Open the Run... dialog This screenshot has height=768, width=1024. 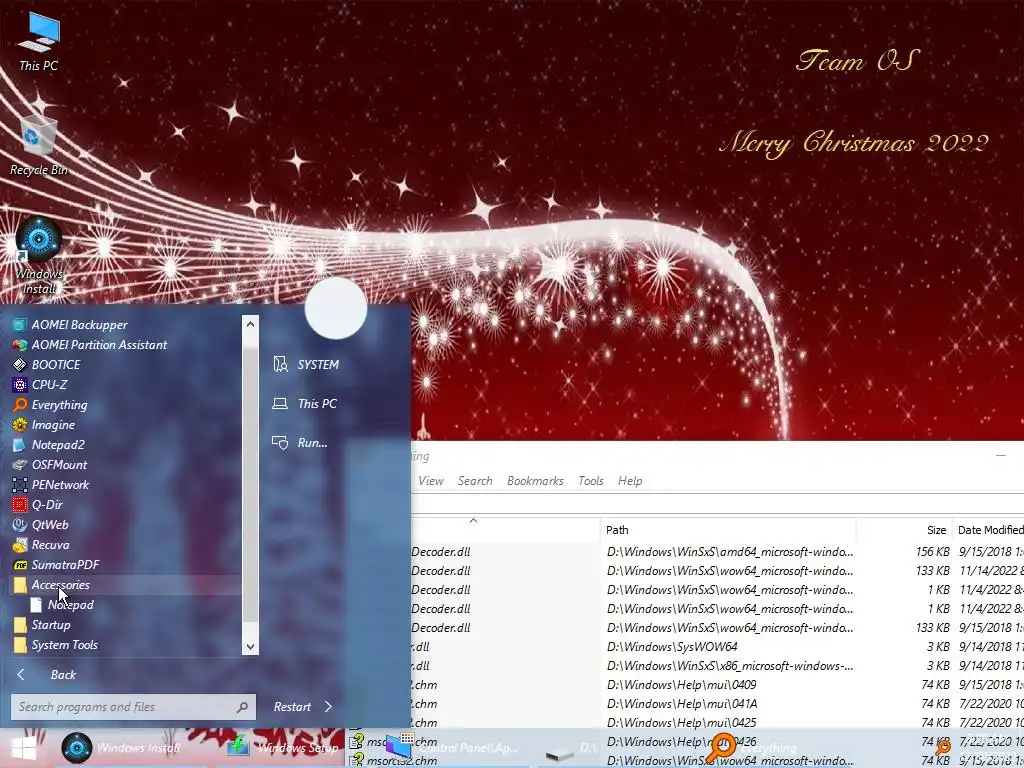coord(300,443)
